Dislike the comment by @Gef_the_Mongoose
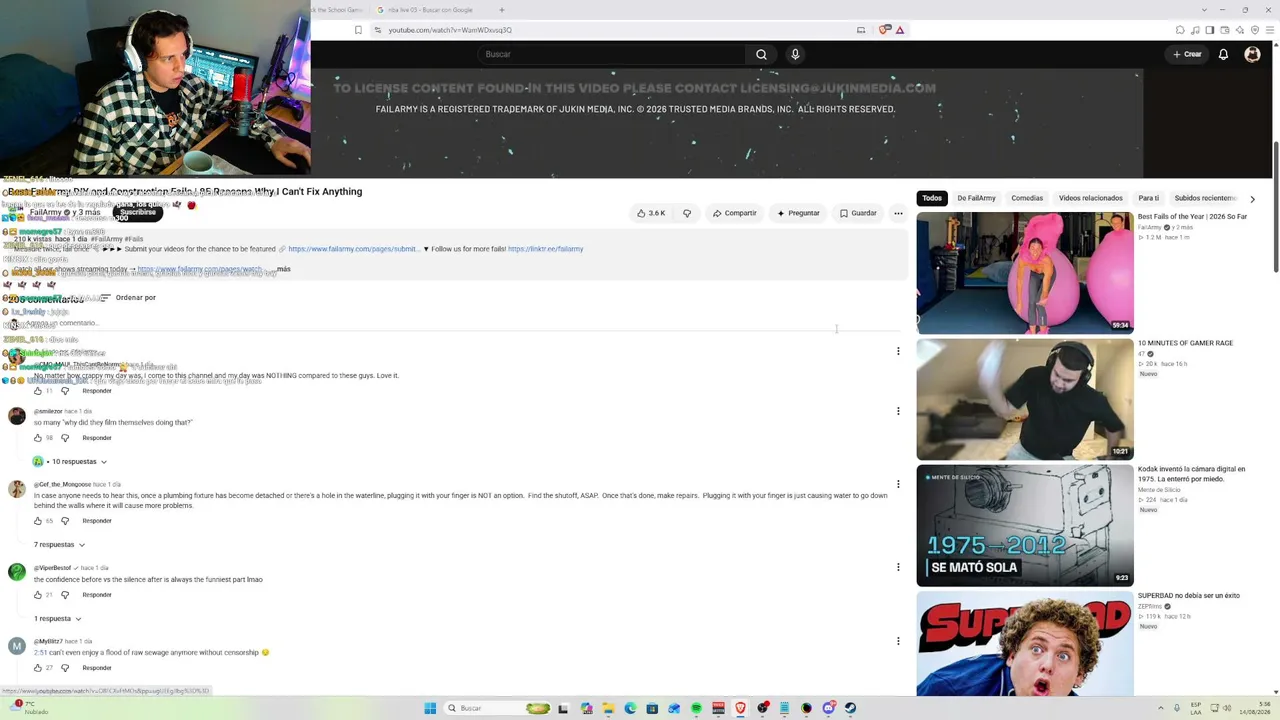Viewport: 1280px width, 720px height. click(65, 521)
